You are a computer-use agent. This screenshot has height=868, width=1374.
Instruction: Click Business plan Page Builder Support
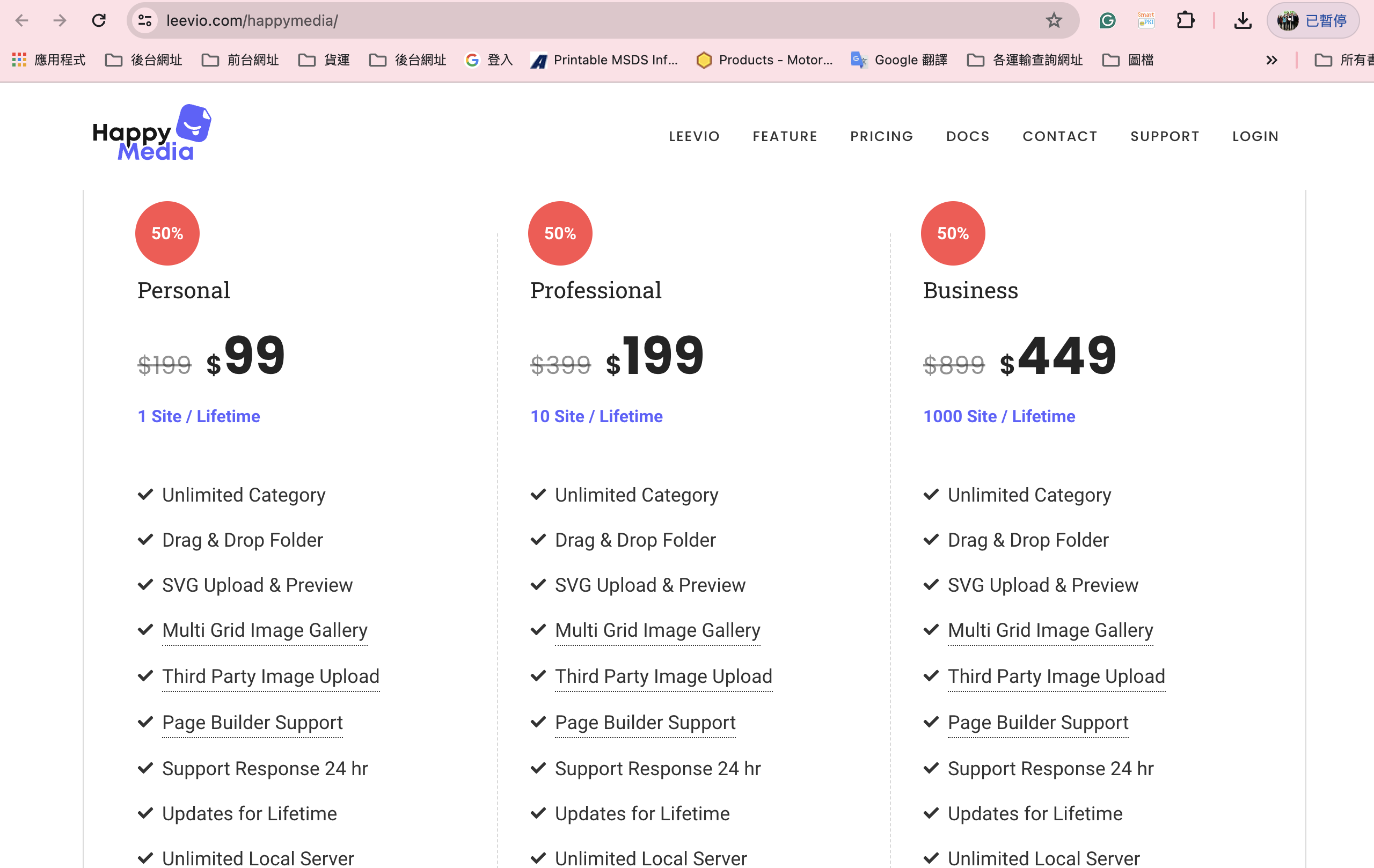pos(1038,723)
